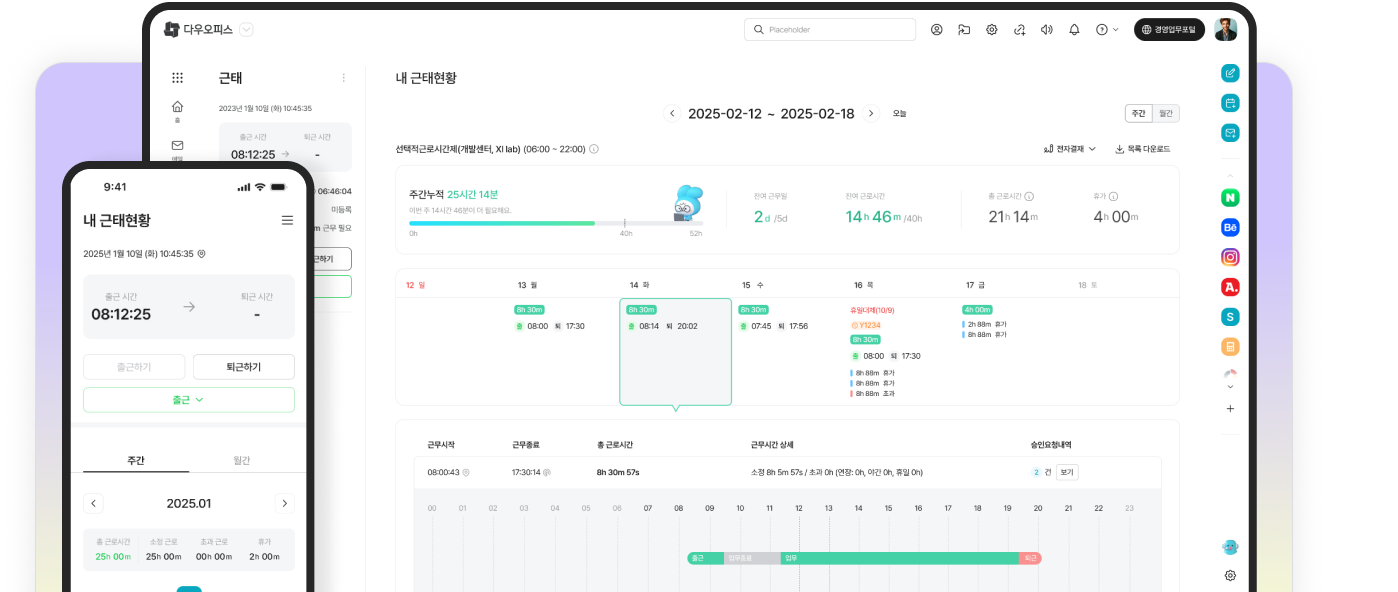Click location pin icon beside 08:00:43
Screen dimensions: 1398x592
pos(465,472)
